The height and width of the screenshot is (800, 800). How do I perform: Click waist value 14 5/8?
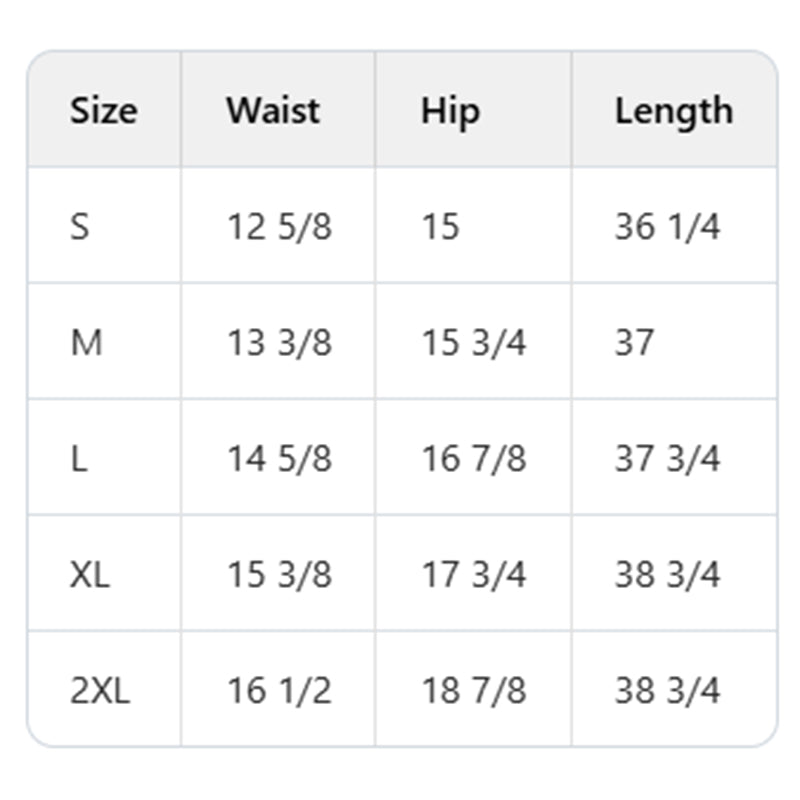(x=279, y=459)
